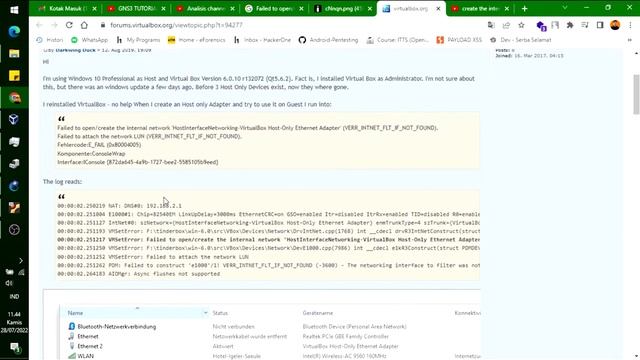Close the Kotak Masuk tab

tap(95, 8)
